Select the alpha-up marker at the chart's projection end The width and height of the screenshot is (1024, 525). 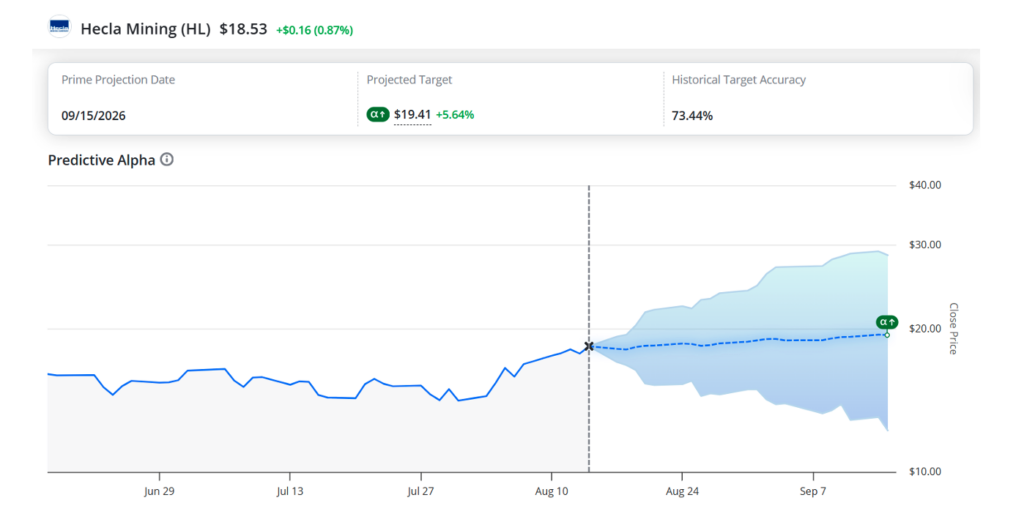coord(887,323)
